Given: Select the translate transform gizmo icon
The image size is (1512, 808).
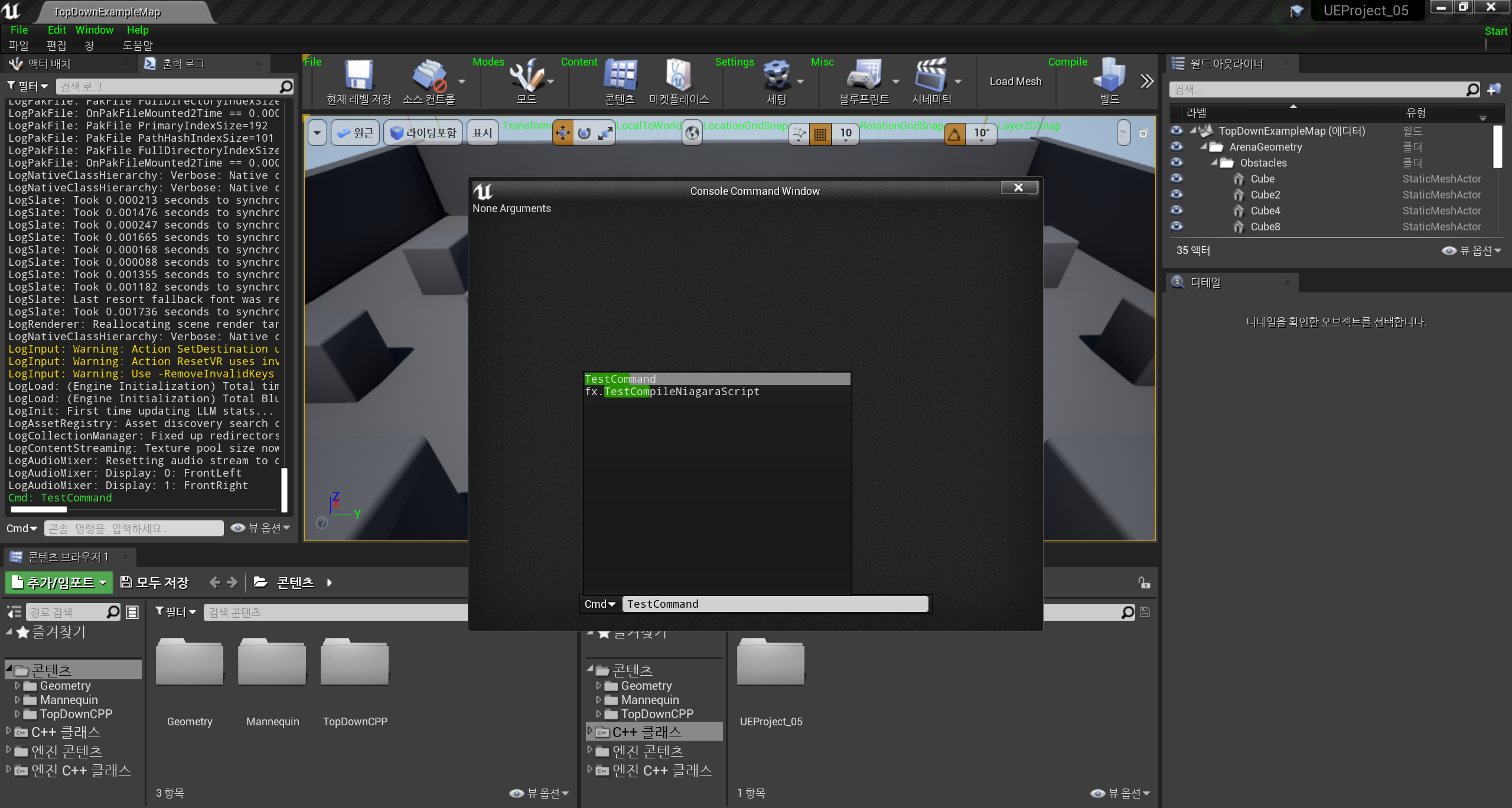Looking at the screenshot, I should coord(563,133).
